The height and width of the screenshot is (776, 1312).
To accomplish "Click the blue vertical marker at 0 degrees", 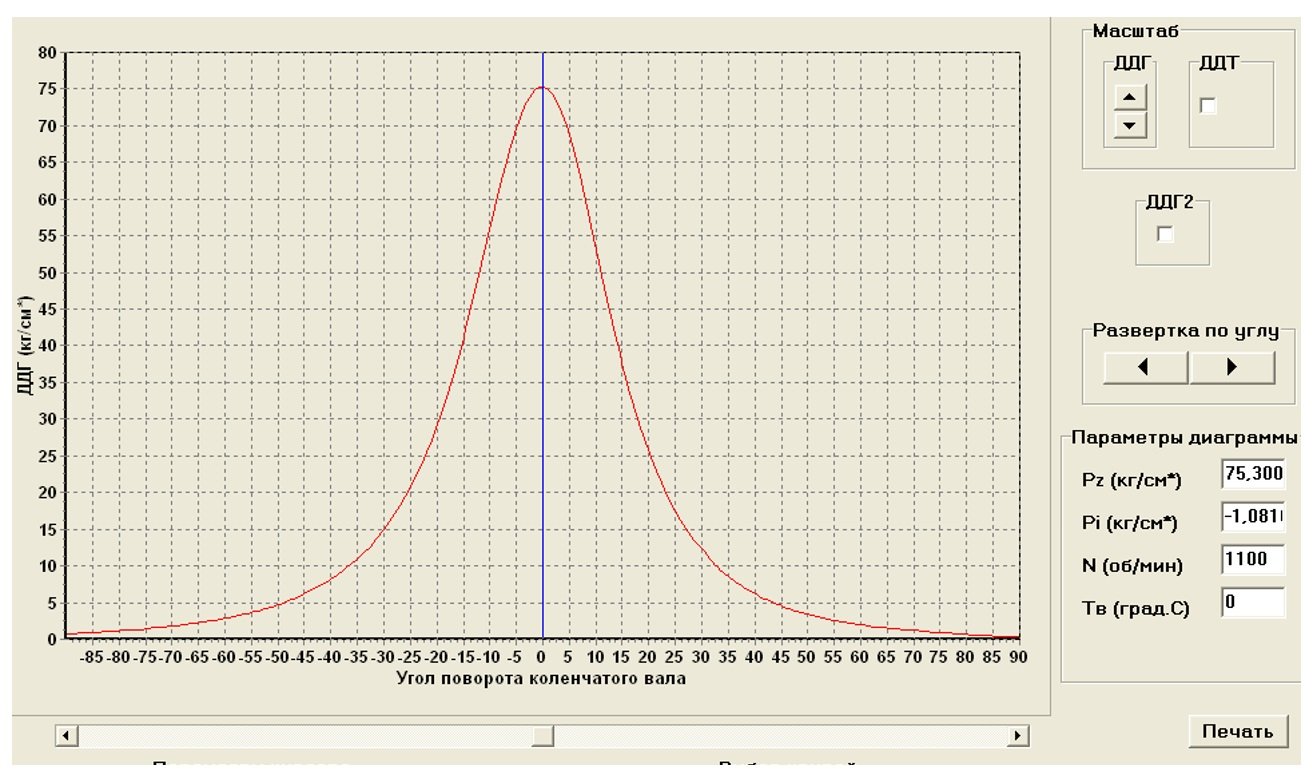I will click(542, 345).
